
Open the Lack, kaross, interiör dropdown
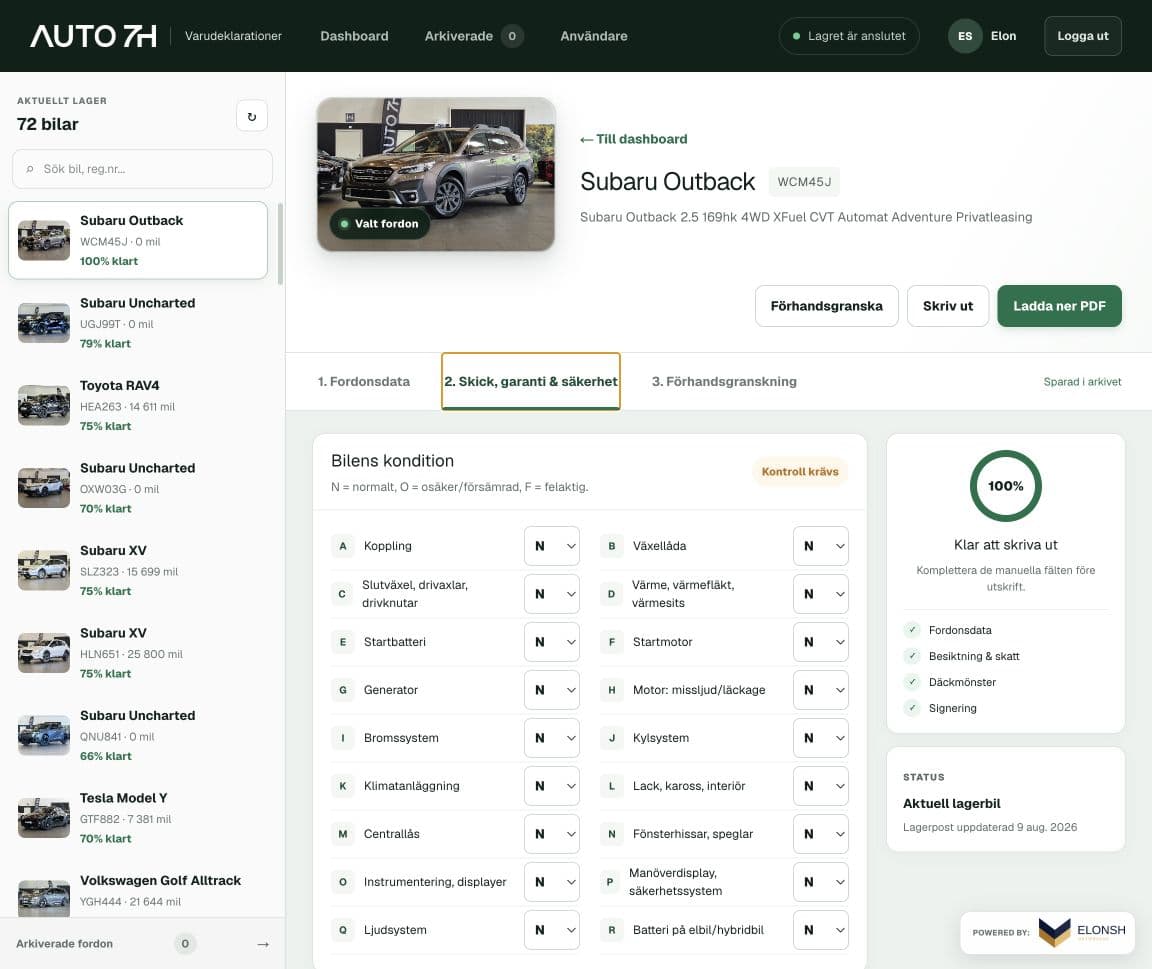click(x=821, y=786)
